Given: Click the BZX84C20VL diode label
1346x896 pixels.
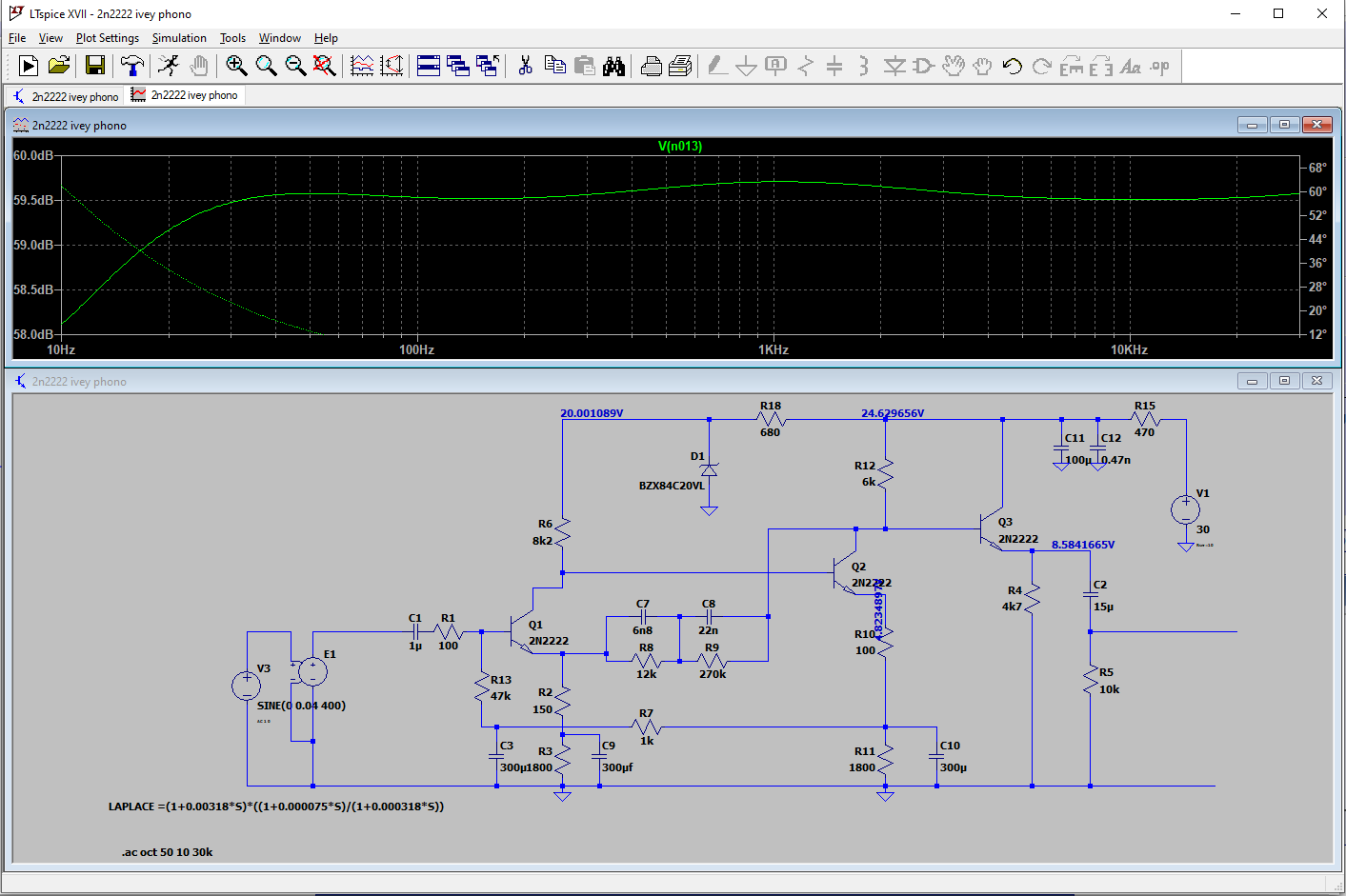Looking at the screenshot, I should click(x=672, y=486).
